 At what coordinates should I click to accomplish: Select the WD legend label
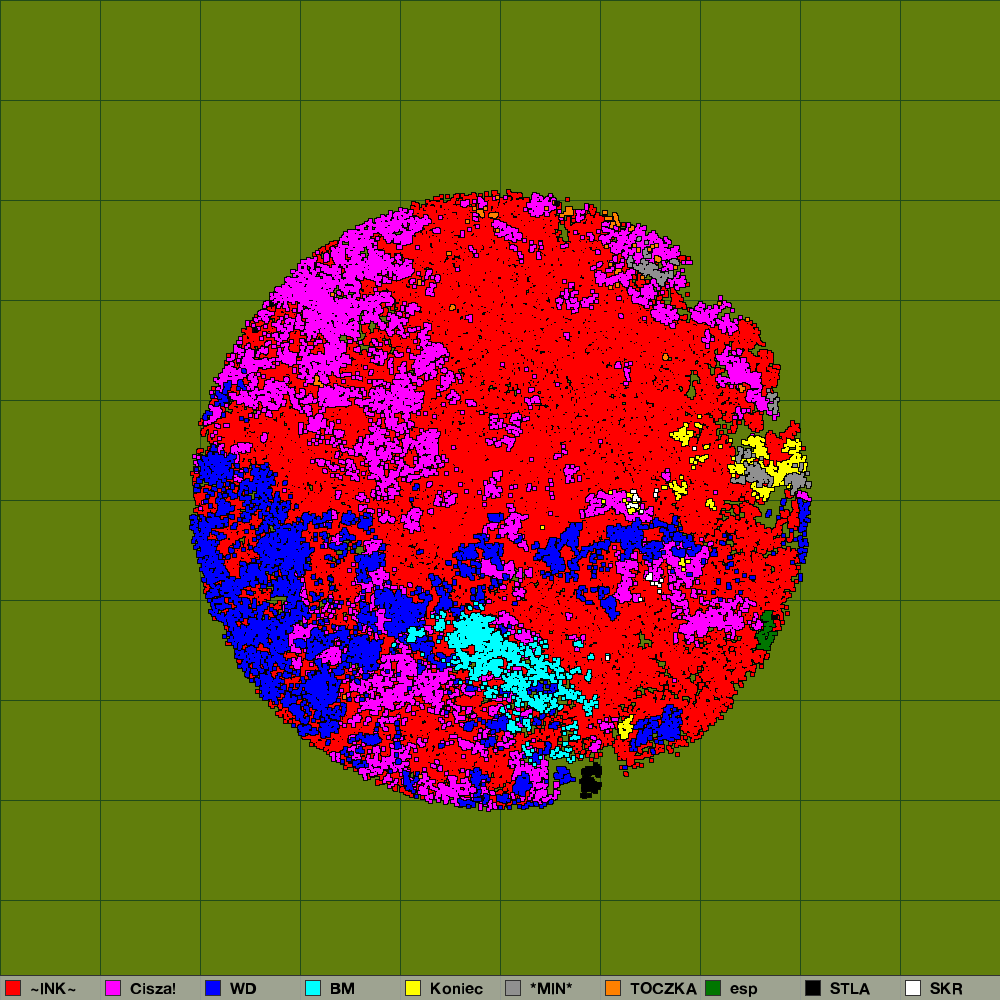243,989
